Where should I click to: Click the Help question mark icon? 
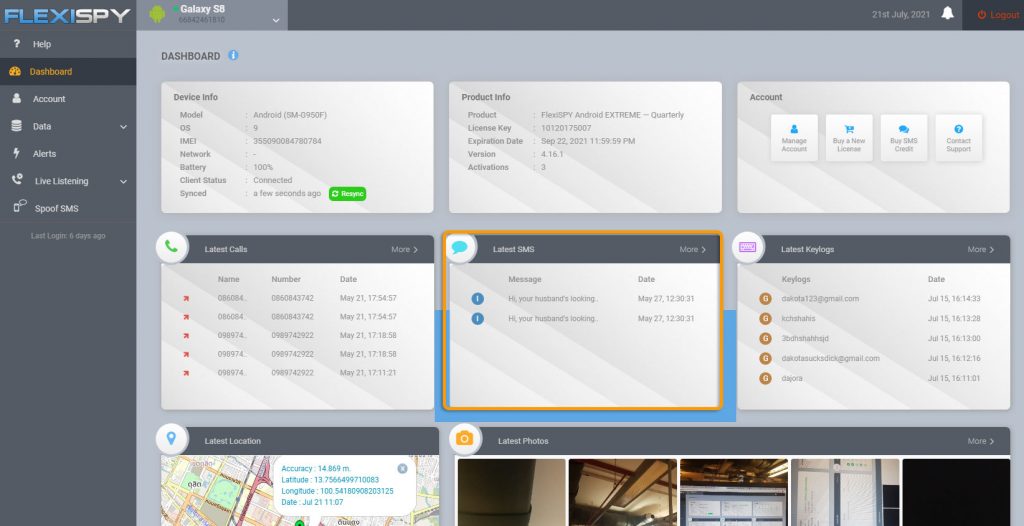tap(17, 43)
